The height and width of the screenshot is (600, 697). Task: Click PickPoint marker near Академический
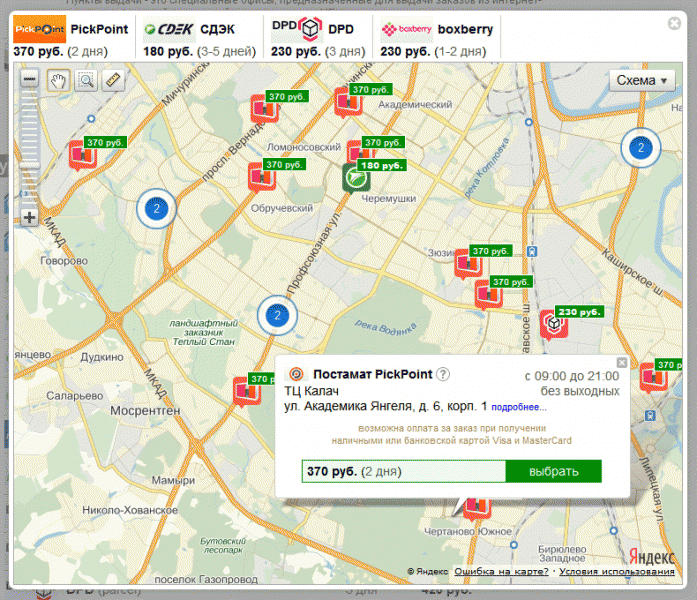(x=348, y=102)
